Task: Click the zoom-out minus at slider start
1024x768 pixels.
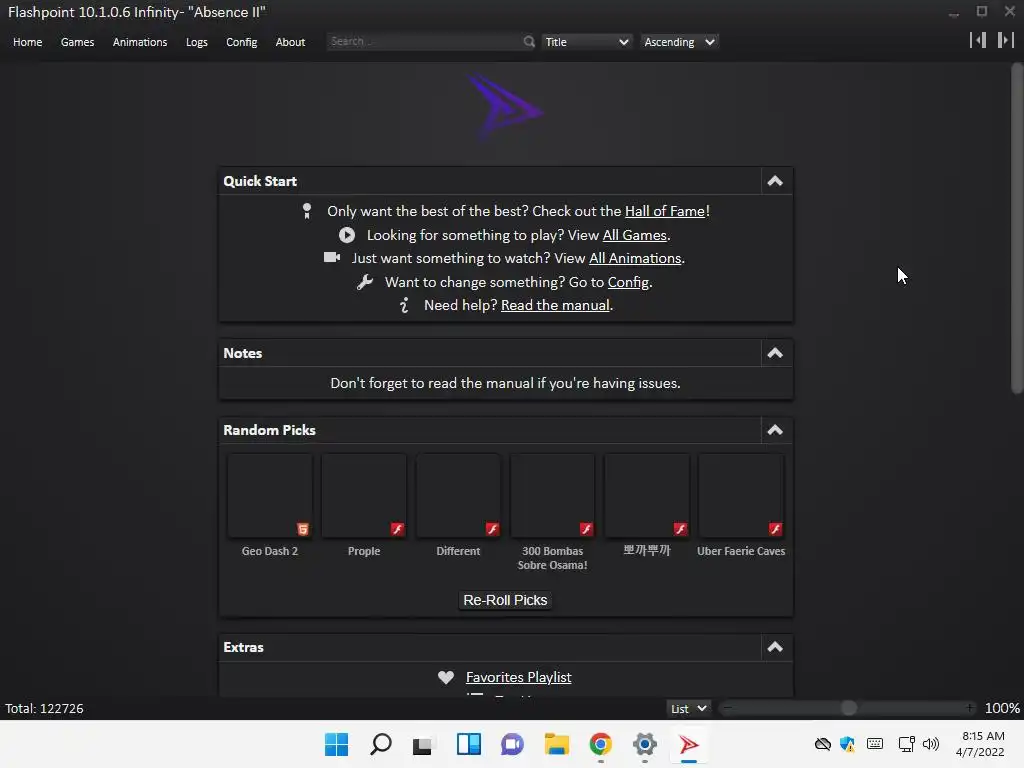Action: click(x=727, y=708)
